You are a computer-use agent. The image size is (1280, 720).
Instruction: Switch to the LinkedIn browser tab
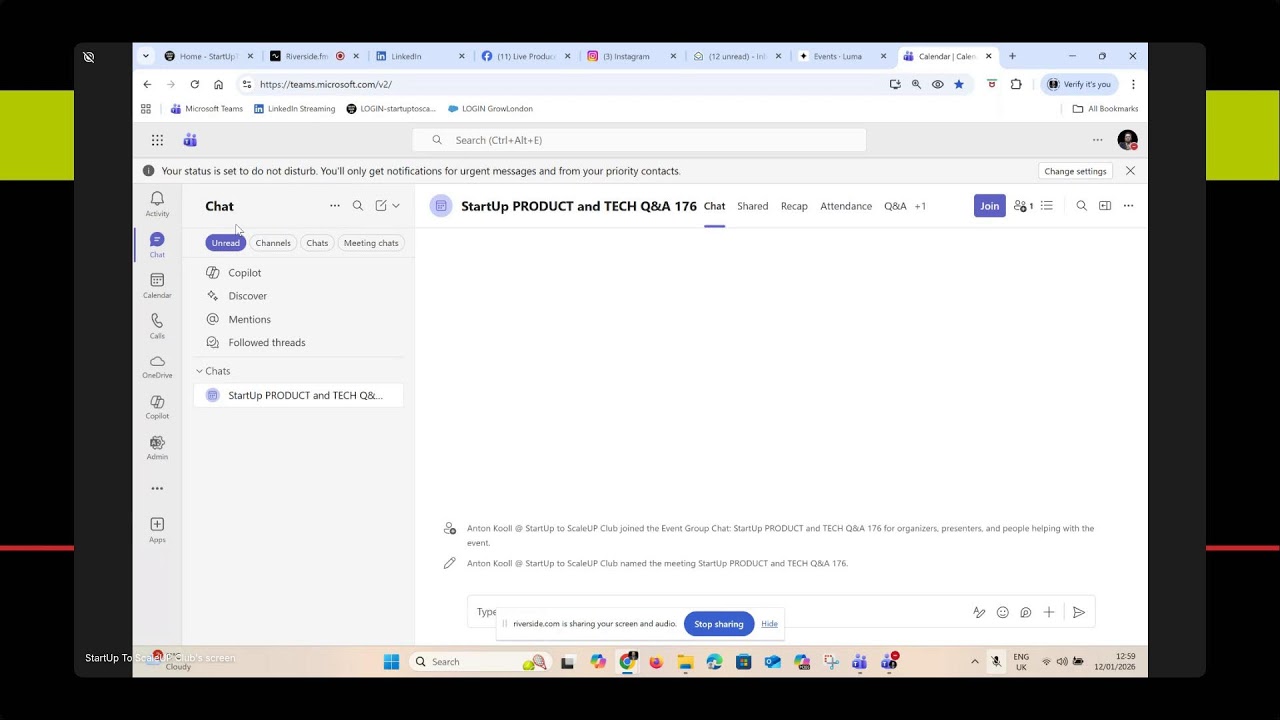click(x=420, y=56)
